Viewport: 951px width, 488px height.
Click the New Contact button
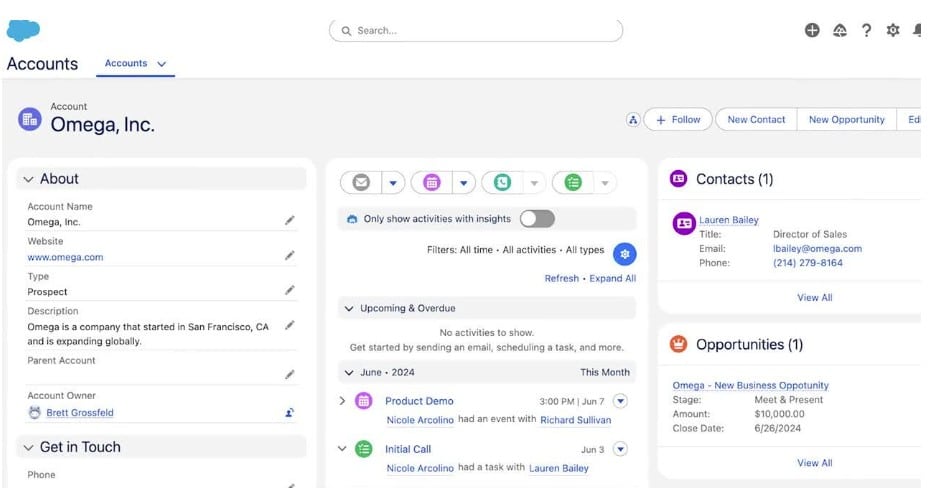coord(756,120)
